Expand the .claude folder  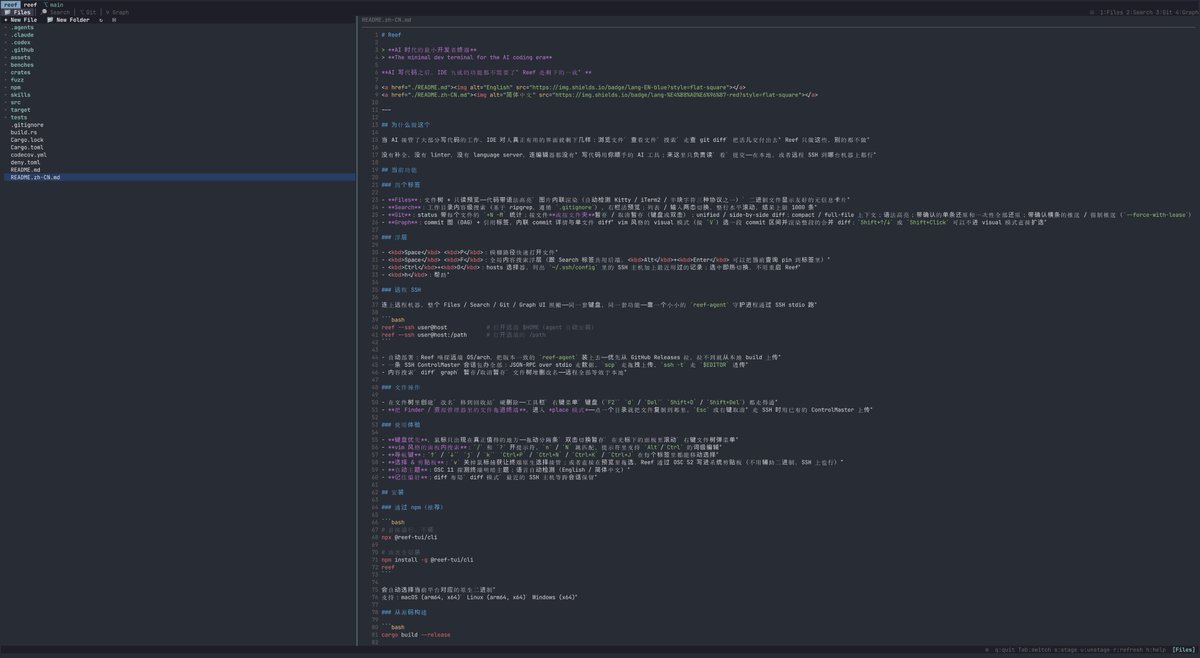tap(22, 35)
